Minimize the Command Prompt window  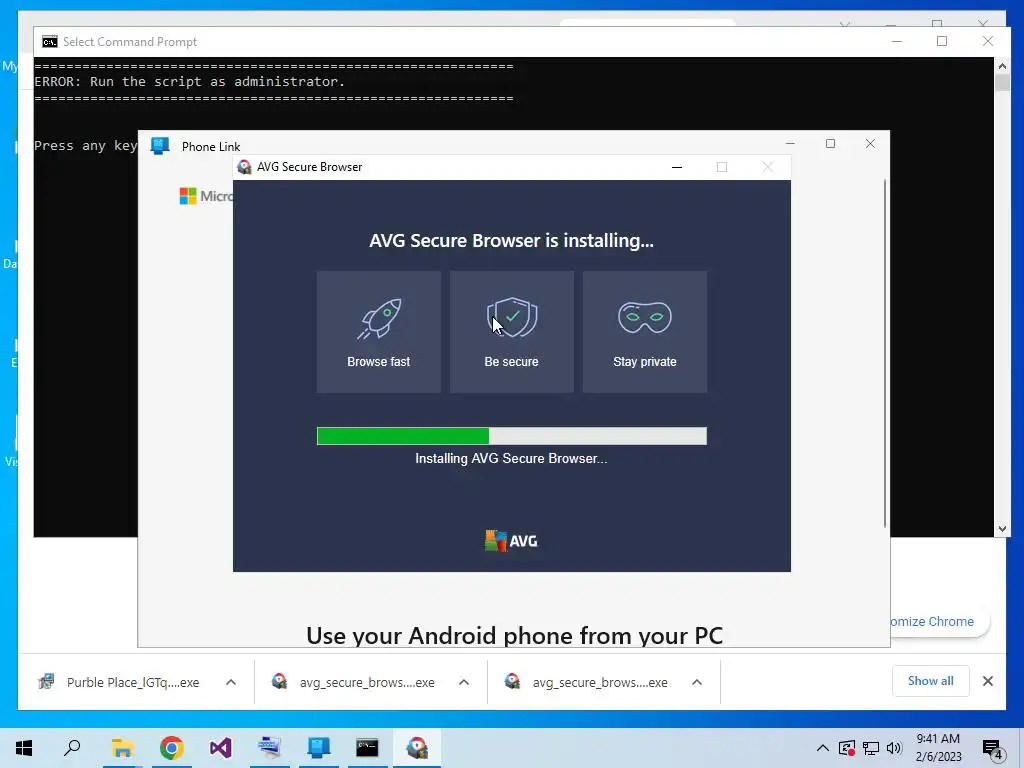click(897, 41)
